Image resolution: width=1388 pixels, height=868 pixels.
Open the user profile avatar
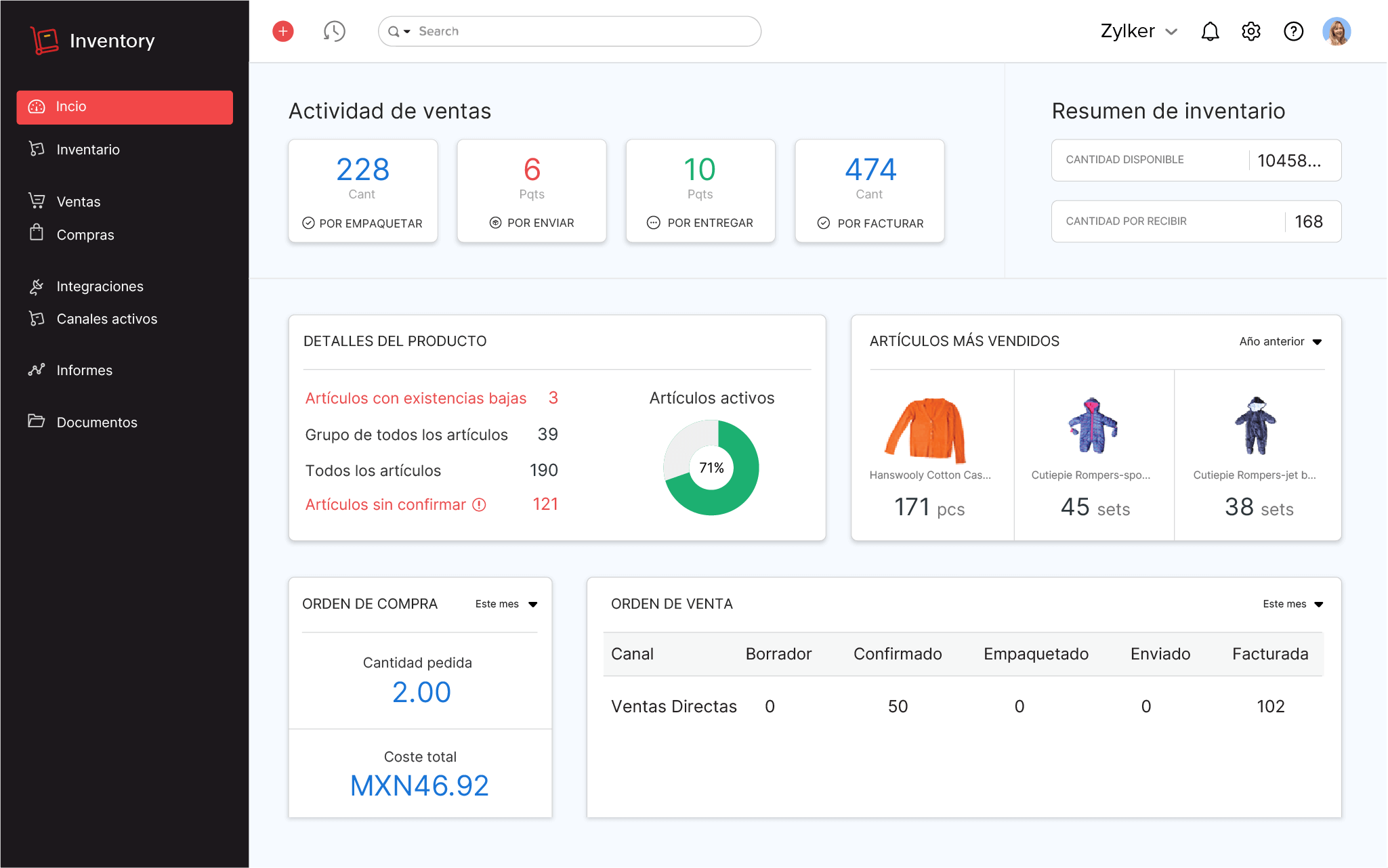point(1336,31)
